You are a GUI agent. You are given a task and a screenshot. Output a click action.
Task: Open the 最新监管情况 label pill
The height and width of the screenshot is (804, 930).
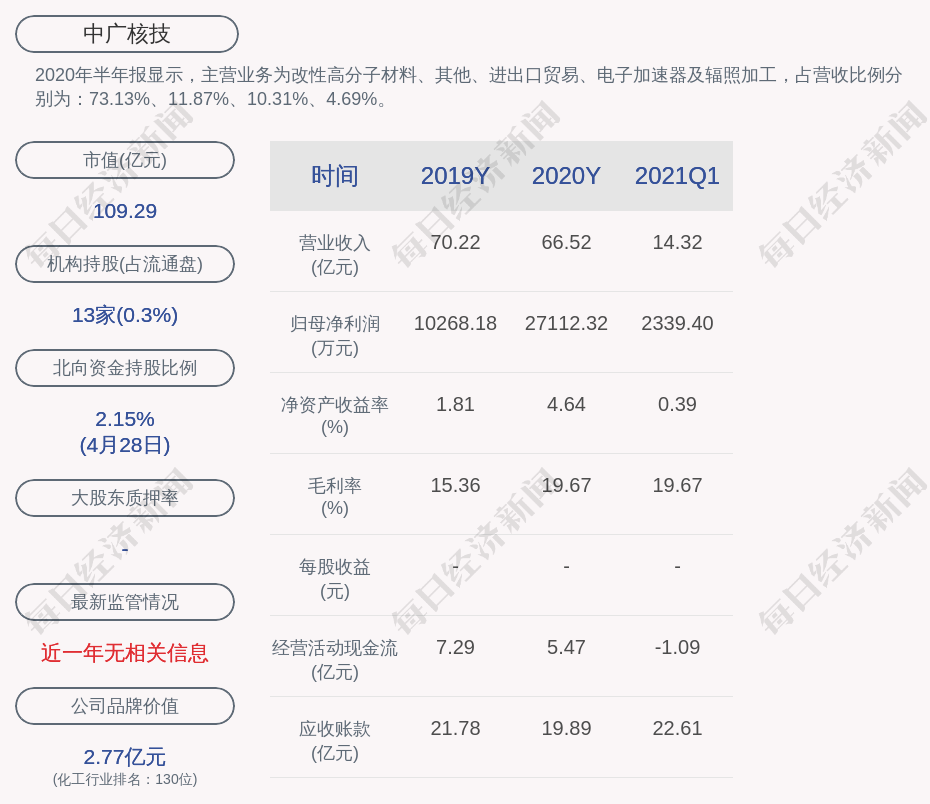pos(125,602)
